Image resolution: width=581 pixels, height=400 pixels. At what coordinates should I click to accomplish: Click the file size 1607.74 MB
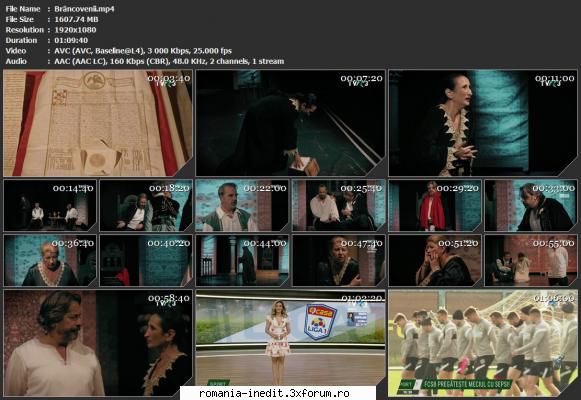(x=76, y=19)
